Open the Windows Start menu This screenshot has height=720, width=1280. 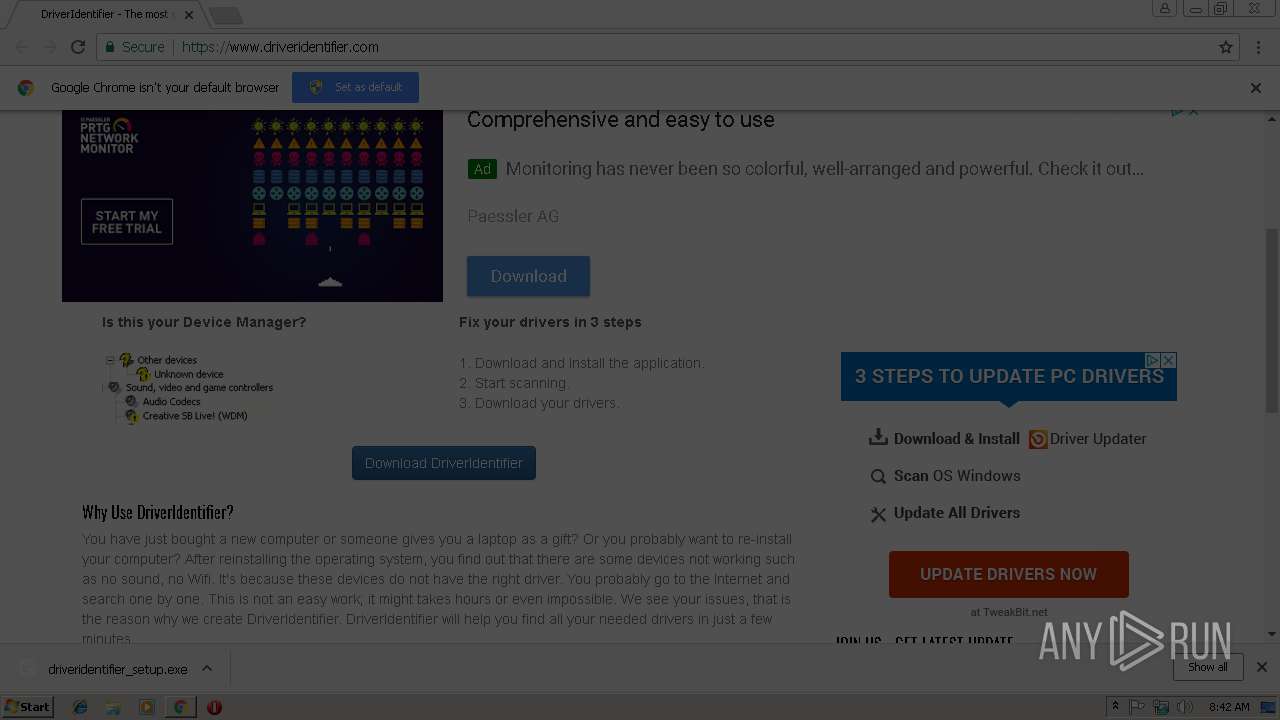(27, 707)
